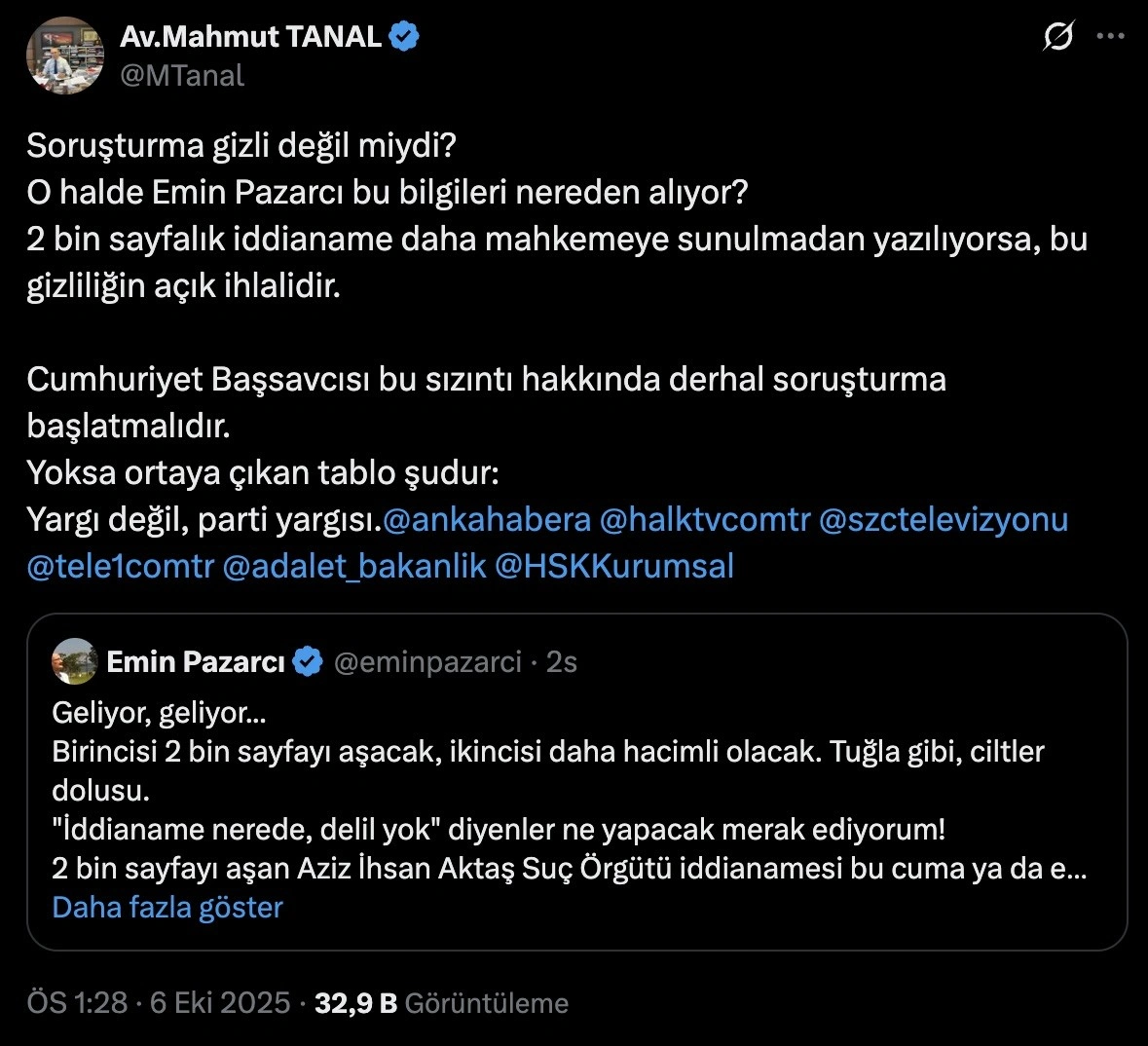This screenshot has height=1046, width=1148.
Task: Open the Av.Mahmut TANAL display name
Action: (x=251, y=37)
